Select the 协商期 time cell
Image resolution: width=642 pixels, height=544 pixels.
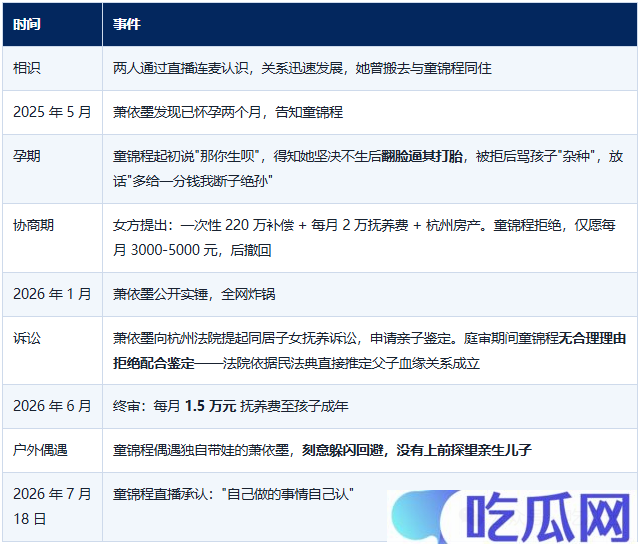[x=52, y=238]
